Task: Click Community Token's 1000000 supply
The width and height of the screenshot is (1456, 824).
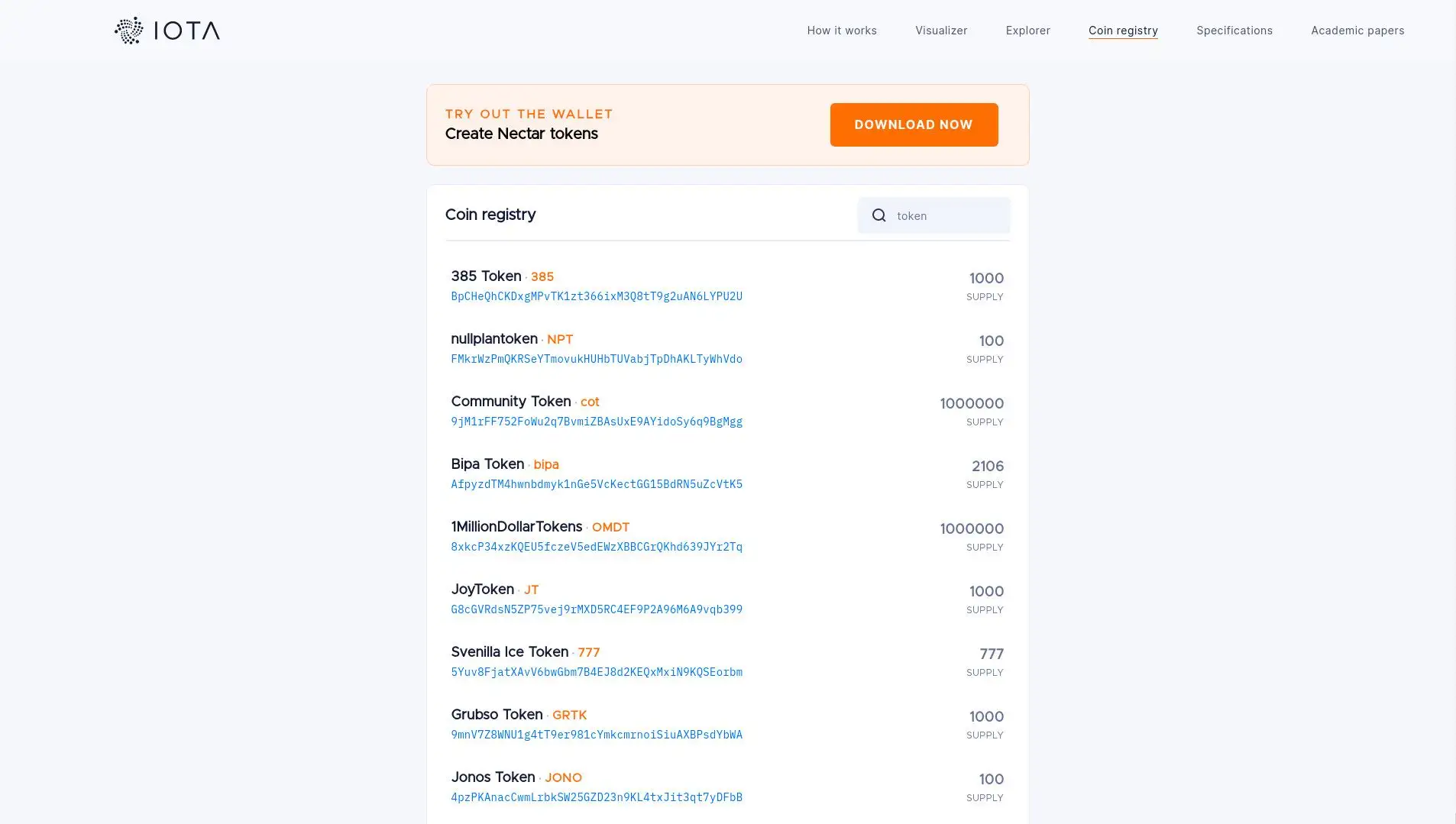Action: [972, 403]
